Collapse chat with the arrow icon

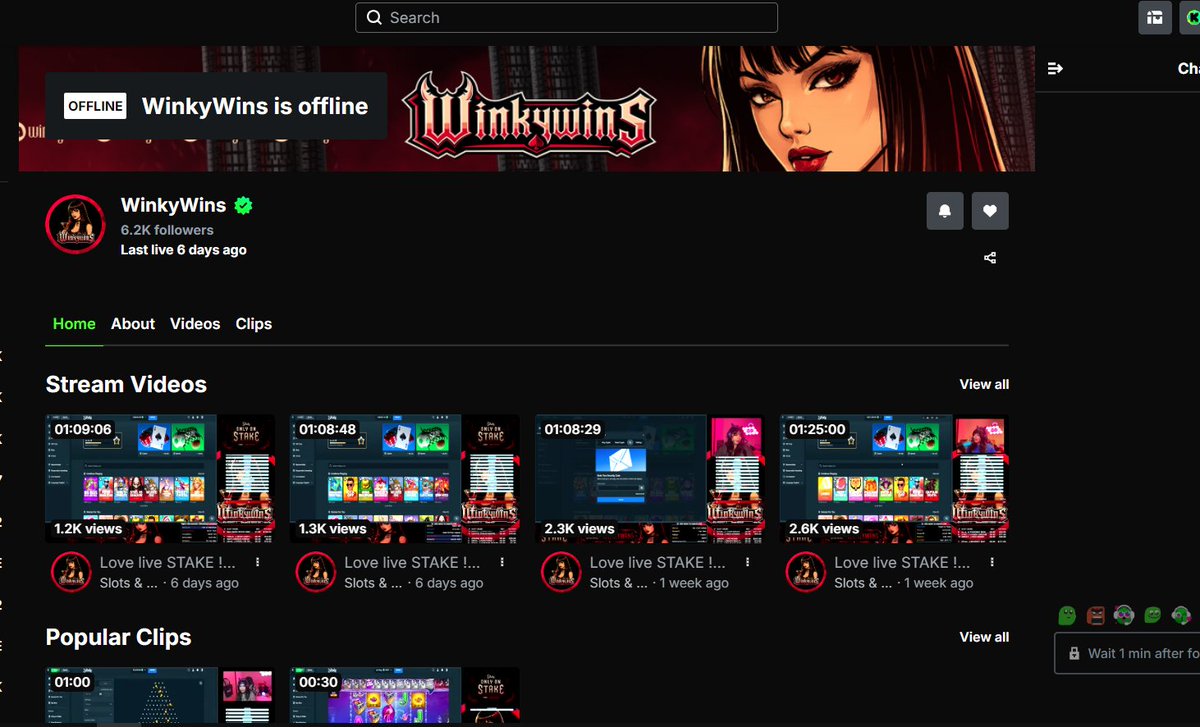[x=1055, y=68]
